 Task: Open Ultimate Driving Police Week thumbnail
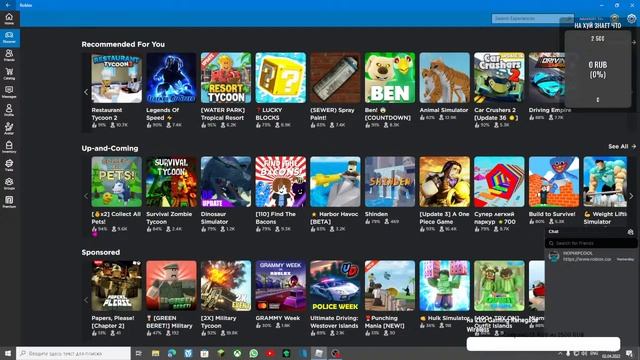[x=336, y=286]
